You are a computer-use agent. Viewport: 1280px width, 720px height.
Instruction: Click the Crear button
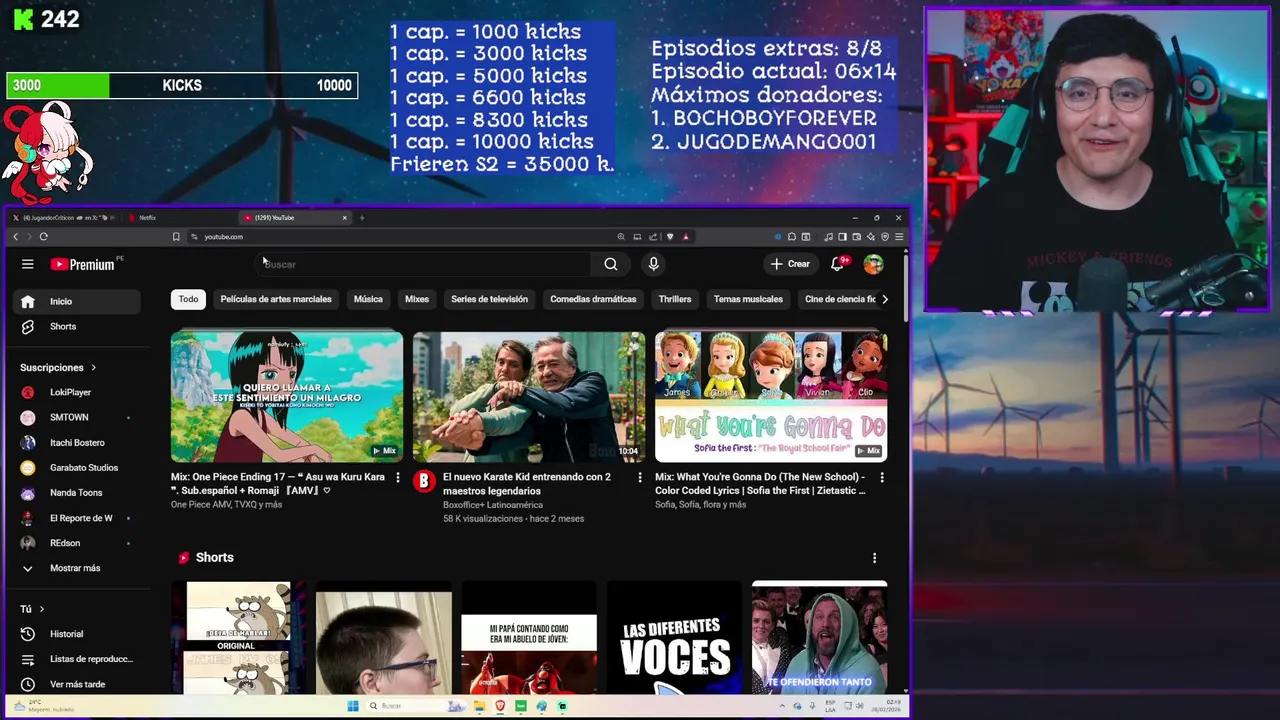[x=790, y=264]
